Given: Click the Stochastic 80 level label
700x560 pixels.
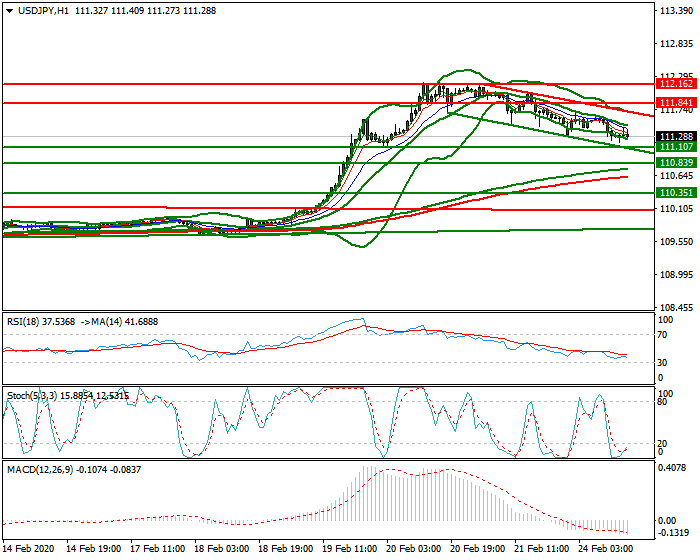Looking at the screenshot, I should (x=662, y=402).
